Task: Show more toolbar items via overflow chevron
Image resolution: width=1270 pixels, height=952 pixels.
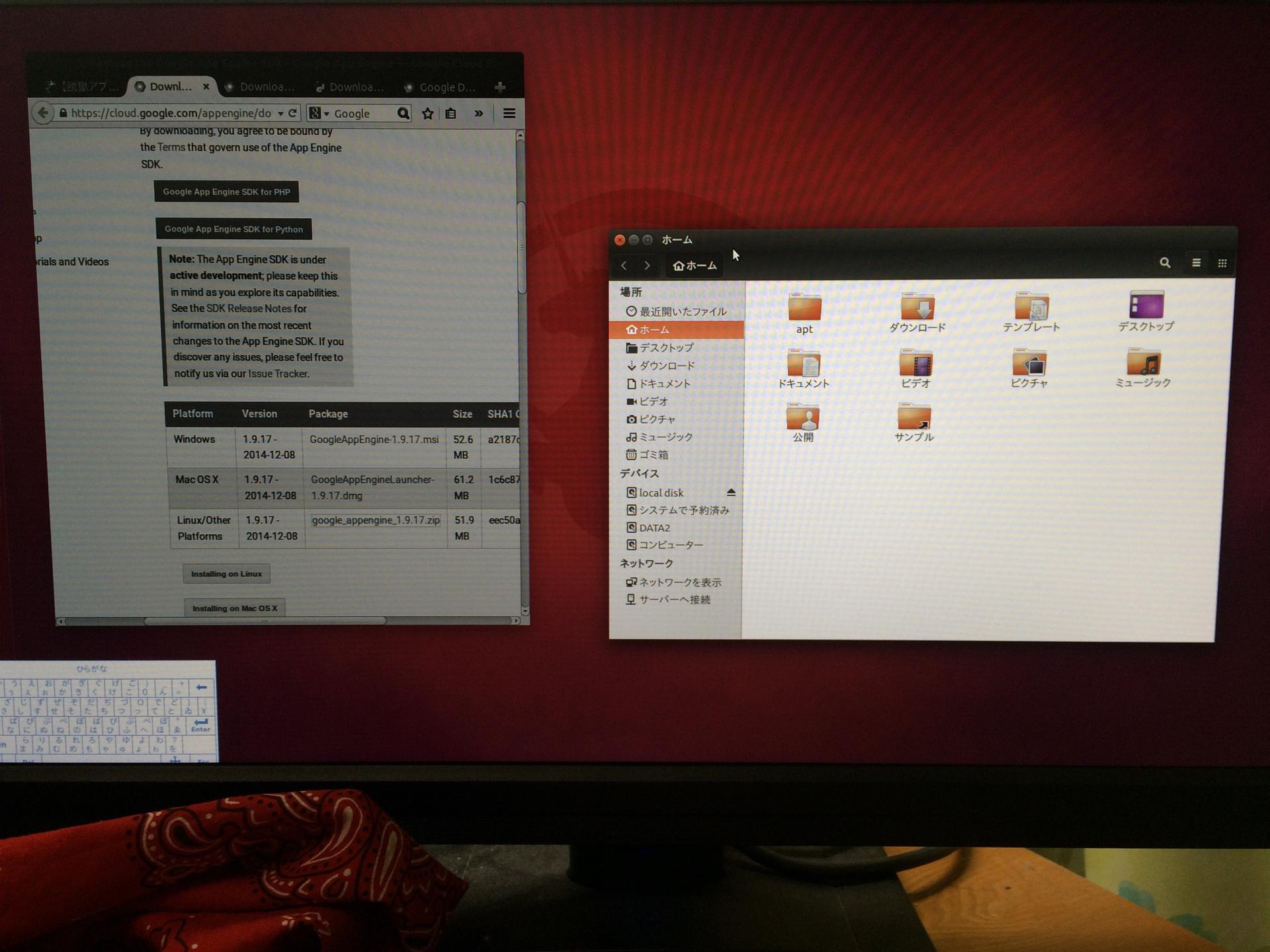Action: click(x=478, y=114)
